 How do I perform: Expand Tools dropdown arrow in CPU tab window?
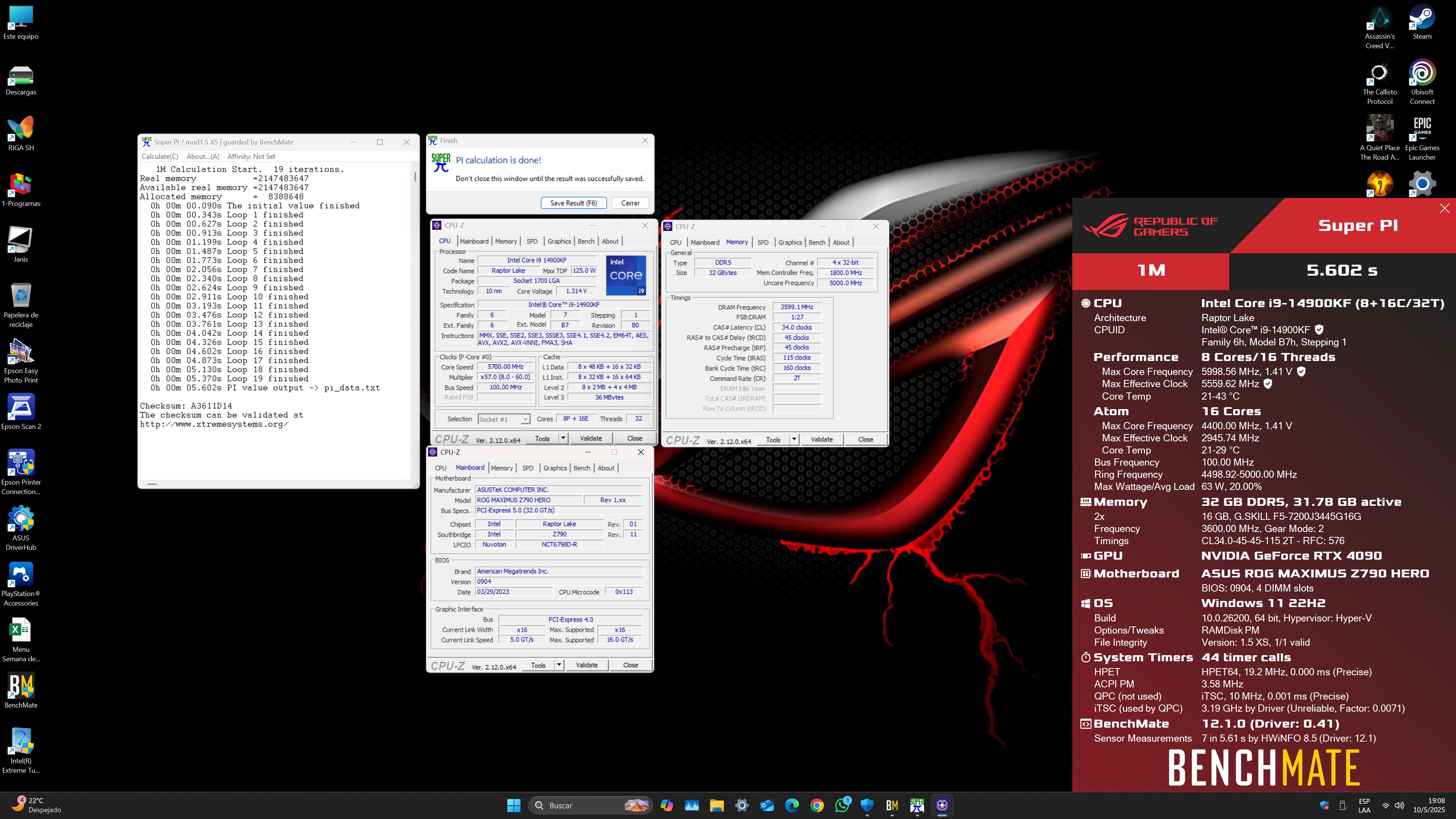click(563, 438)
